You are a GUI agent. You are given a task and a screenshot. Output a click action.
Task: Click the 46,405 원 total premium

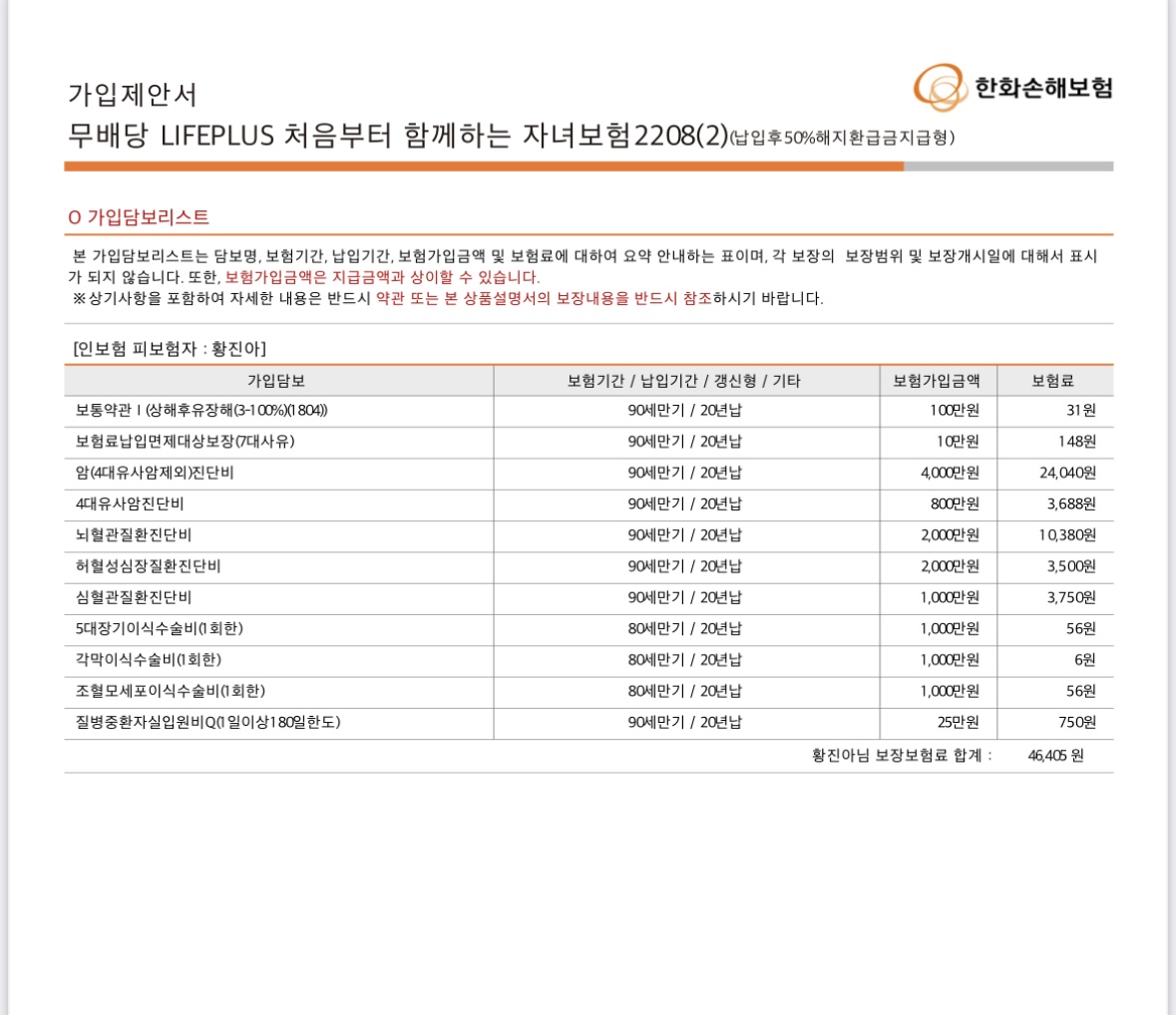click(1056, 756)
